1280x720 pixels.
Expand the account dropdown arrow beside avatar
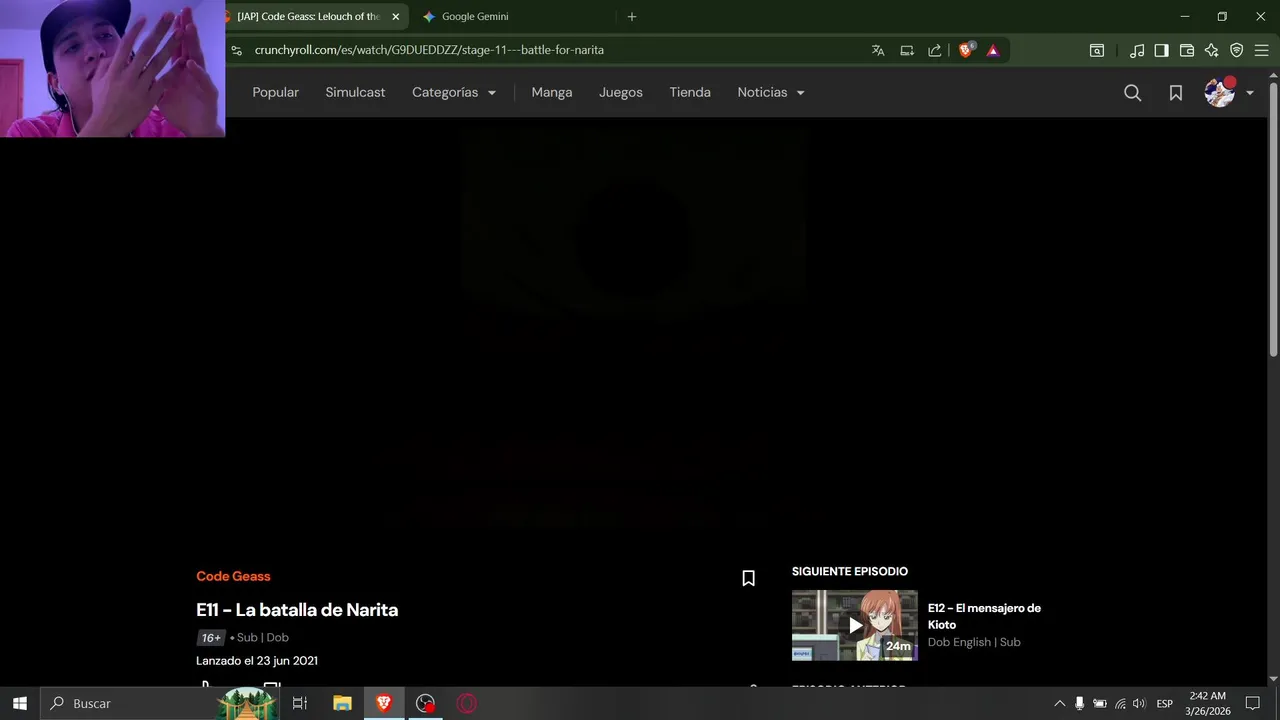point(1250,93)
